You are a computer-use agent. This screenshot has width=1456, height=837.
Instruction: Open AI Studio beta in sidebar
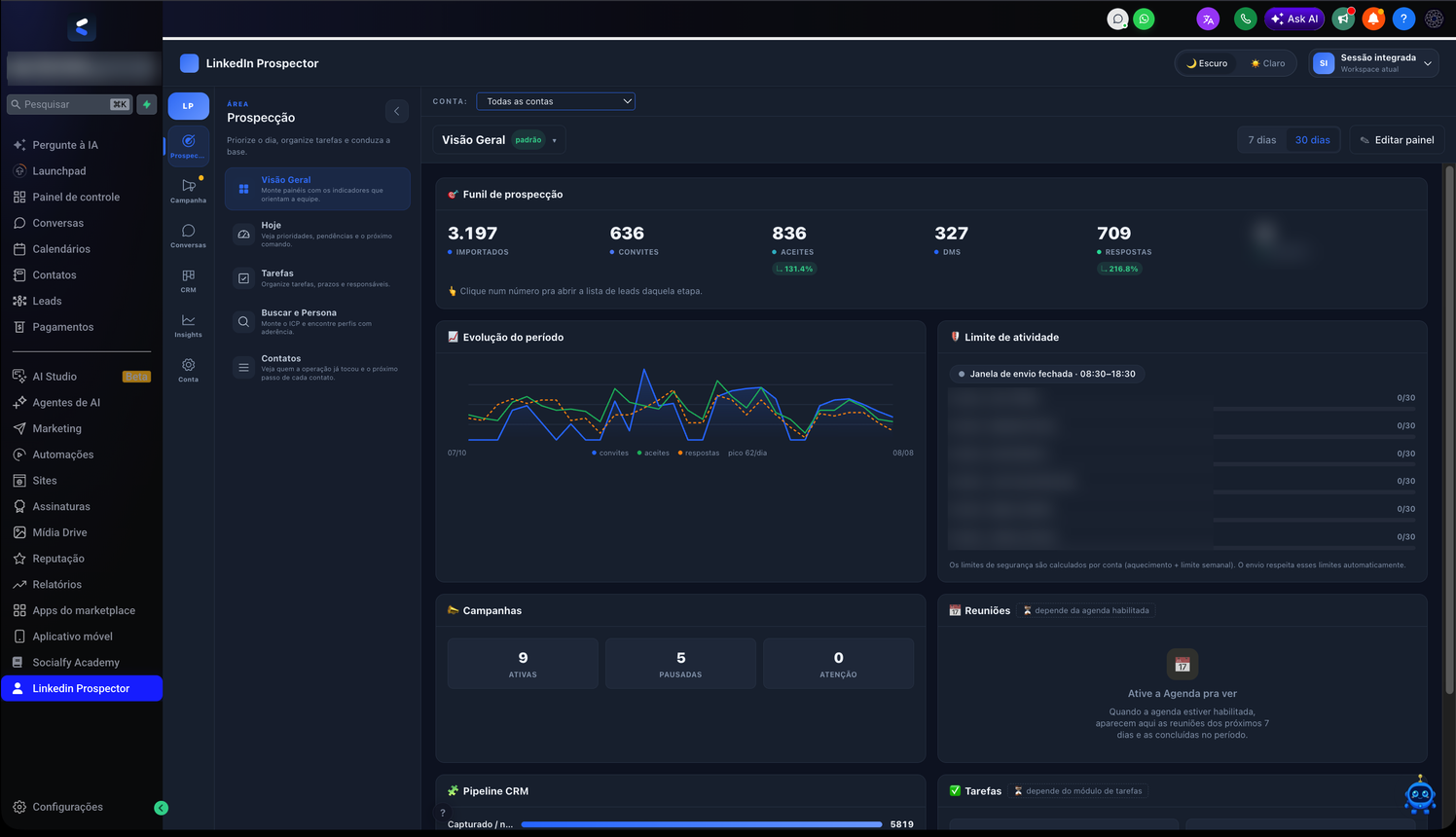82,377
